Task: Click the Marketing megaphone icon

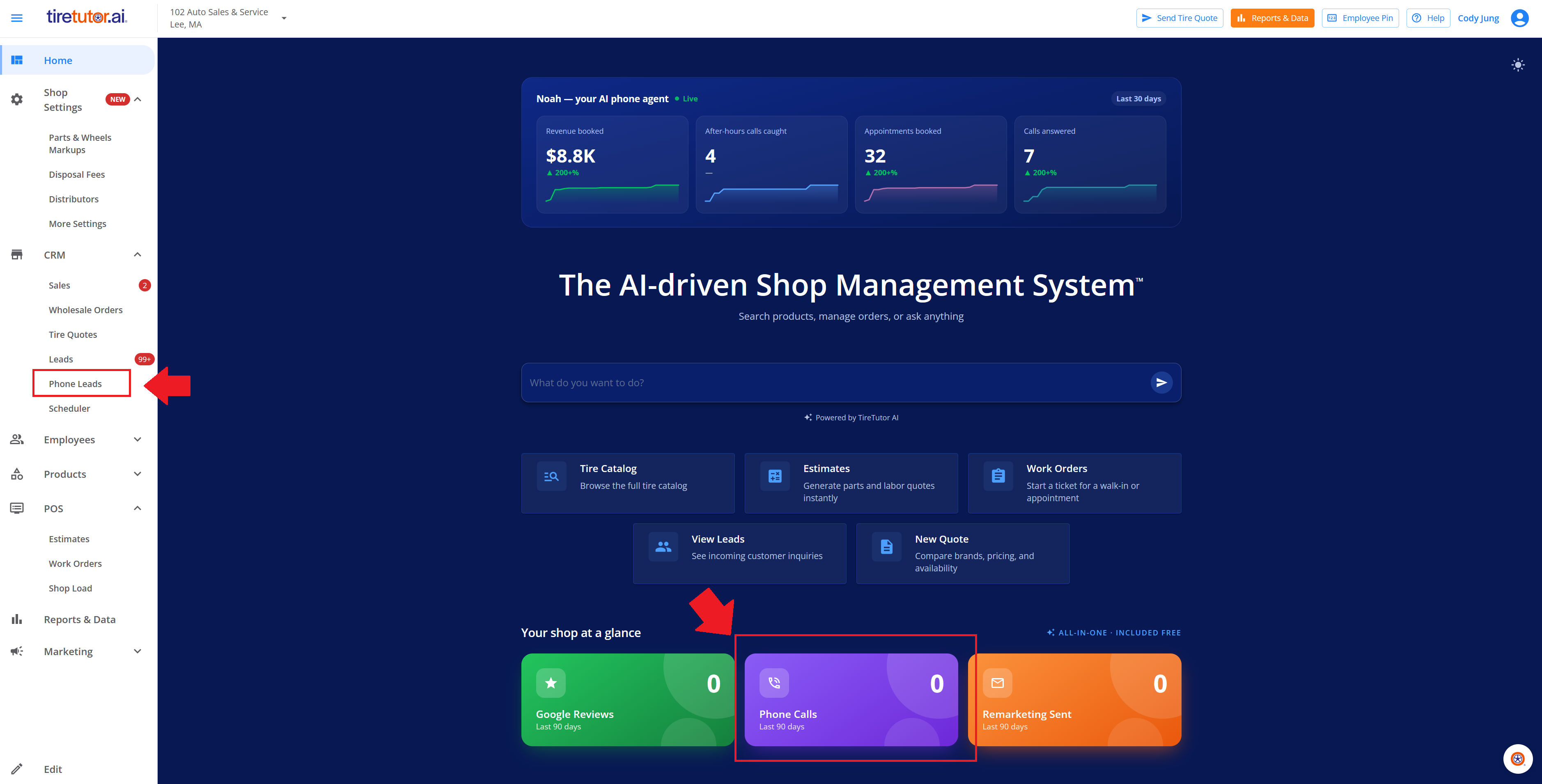Action: coord(17,651)
